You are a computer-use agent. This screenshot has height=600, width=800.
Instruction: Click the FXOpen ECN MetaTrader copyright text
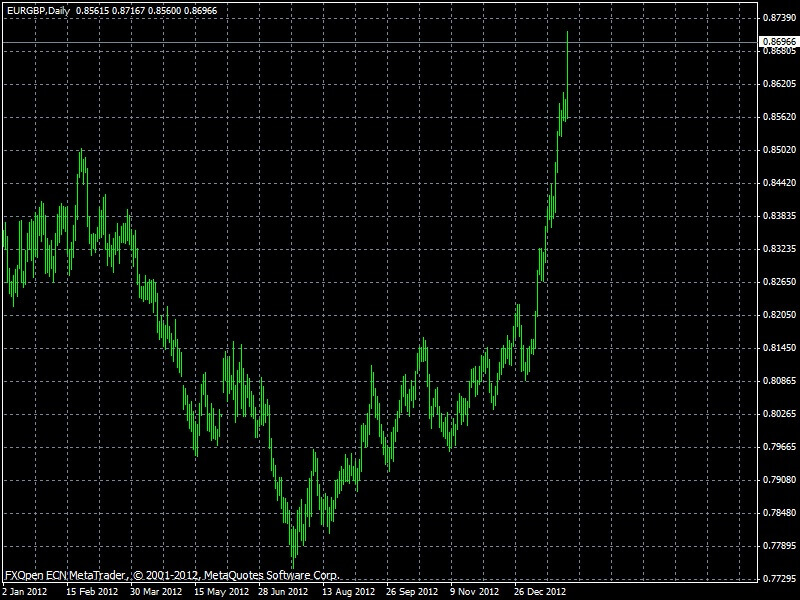(172, 576)
